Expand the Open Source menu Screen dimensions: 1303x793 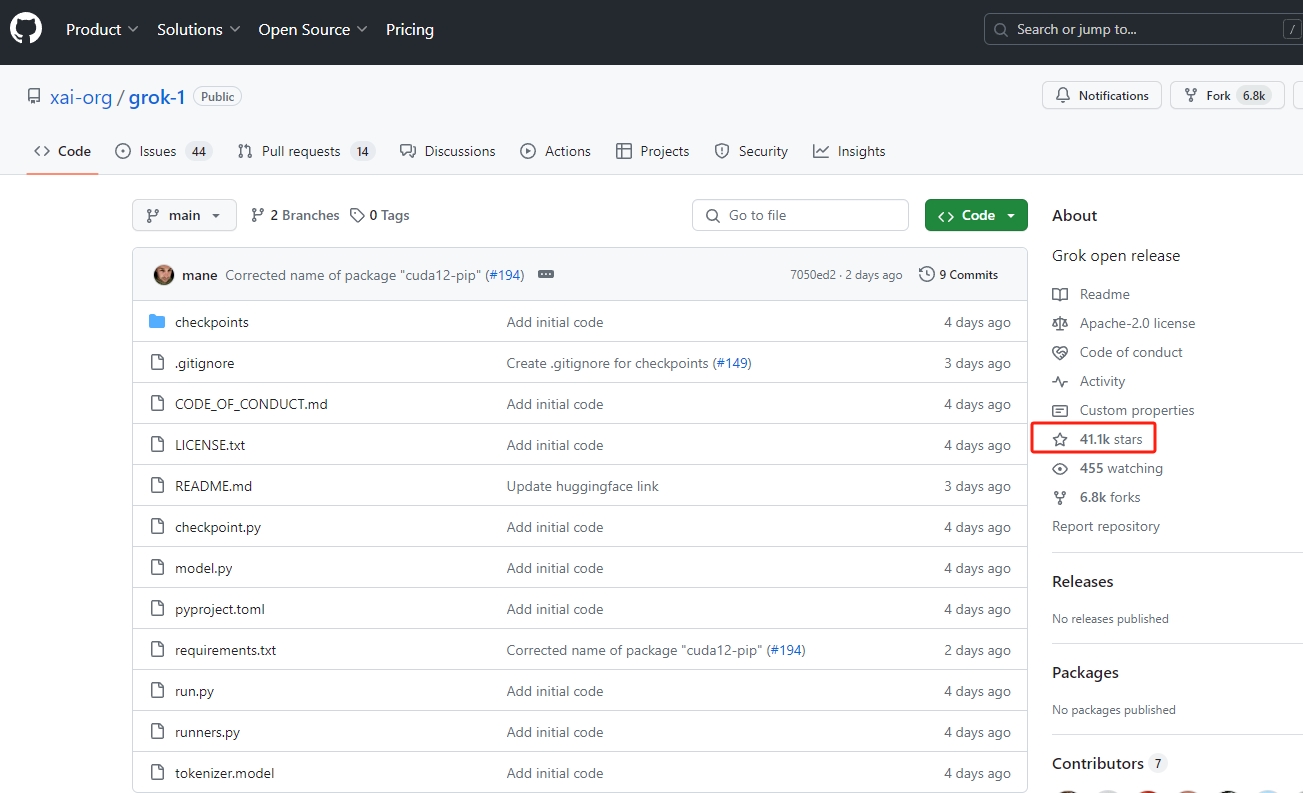(x=313, y=30)
